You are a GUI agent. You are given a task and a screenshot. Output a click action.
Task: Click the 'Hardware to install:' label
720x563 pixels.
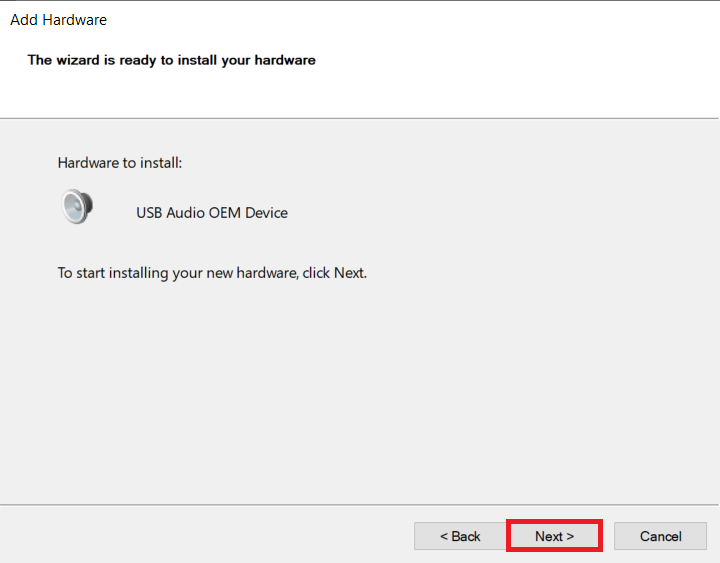(x=120, y=162)
